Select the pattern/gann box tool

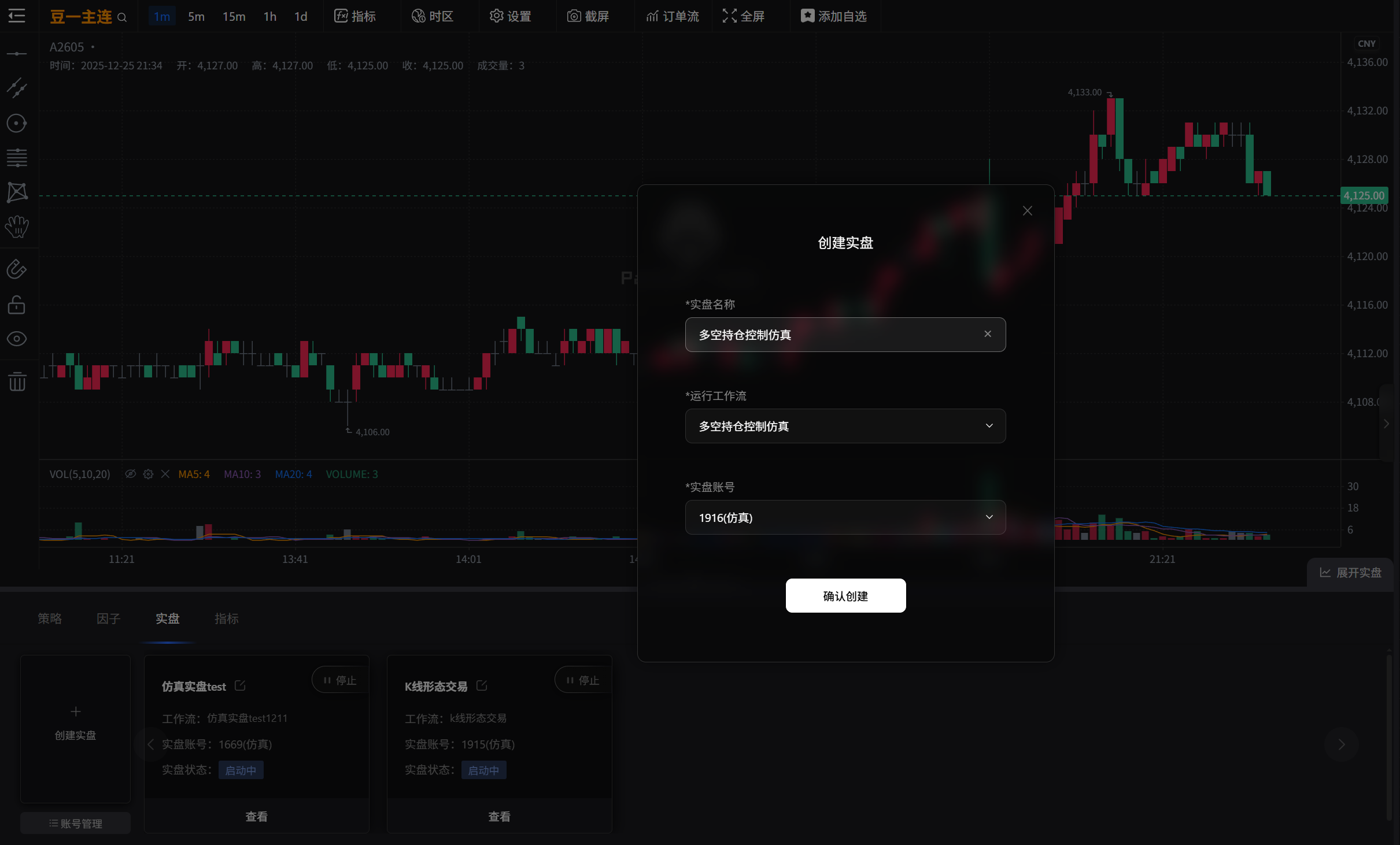click(17, 192)
